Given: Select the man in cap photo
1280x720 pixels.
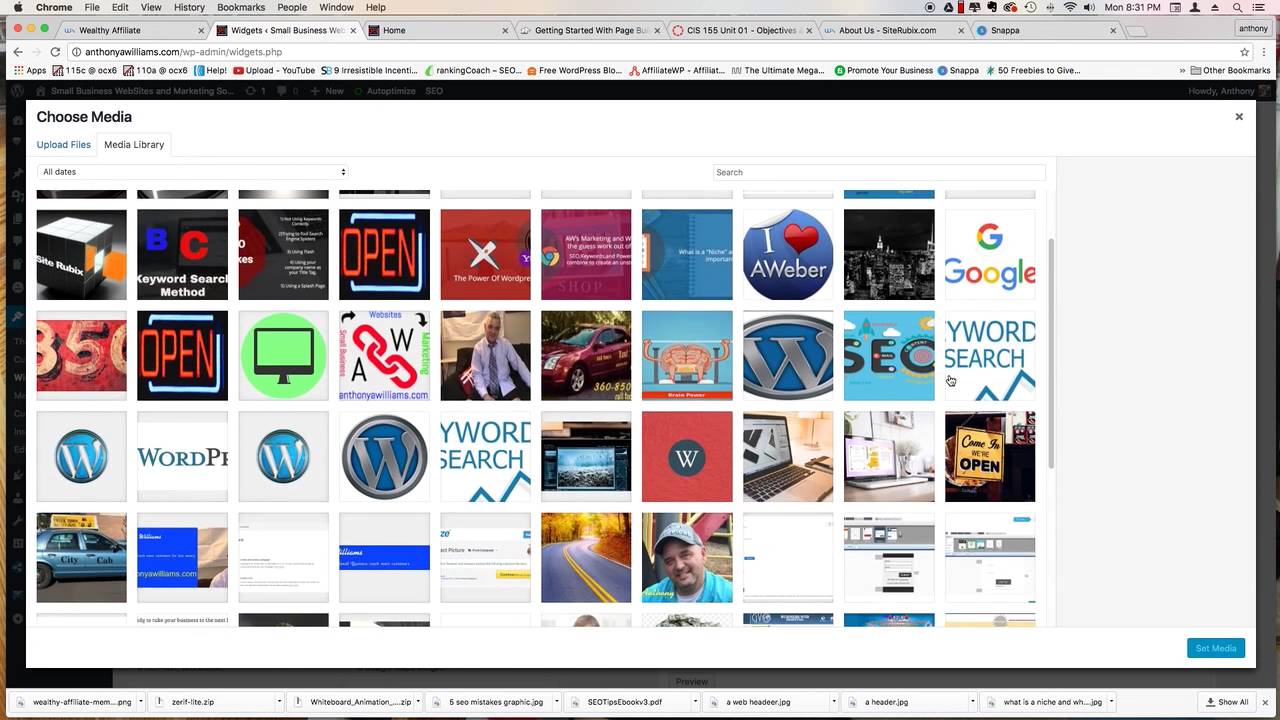Looking at the screenshot, I should [687, 557].
